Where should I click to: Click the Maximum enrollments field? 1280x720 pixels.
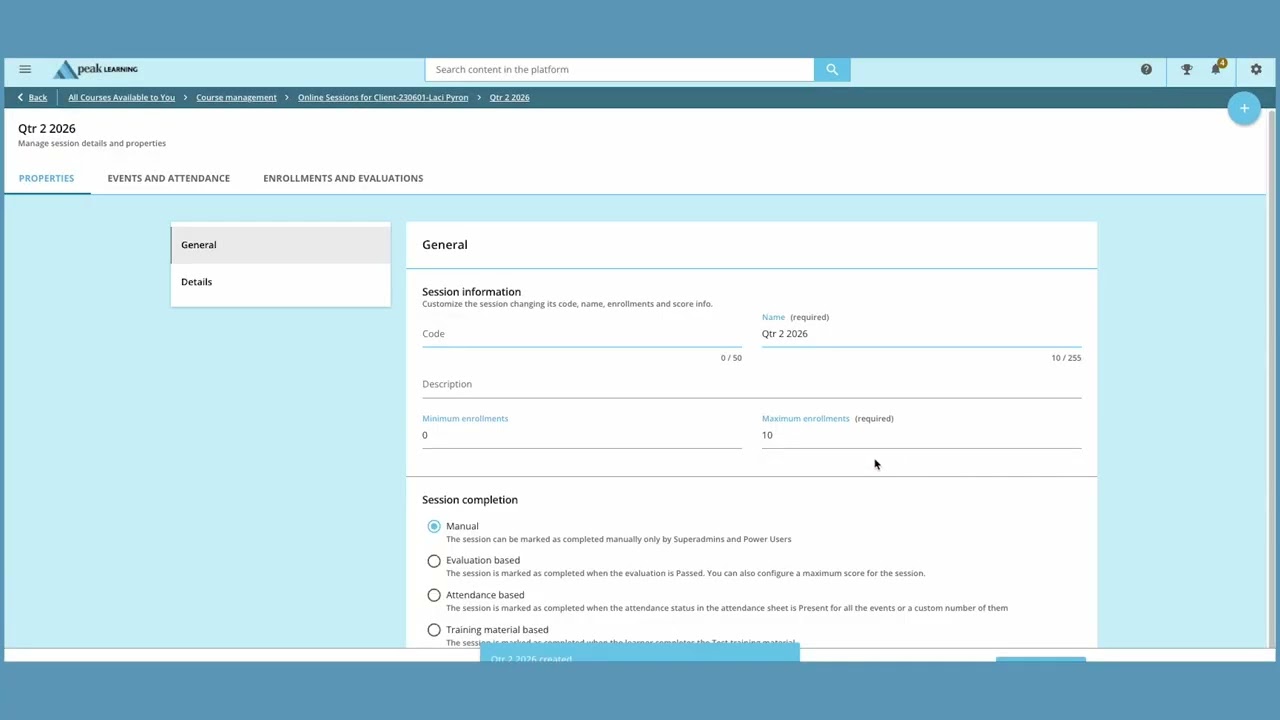(921, 435)
